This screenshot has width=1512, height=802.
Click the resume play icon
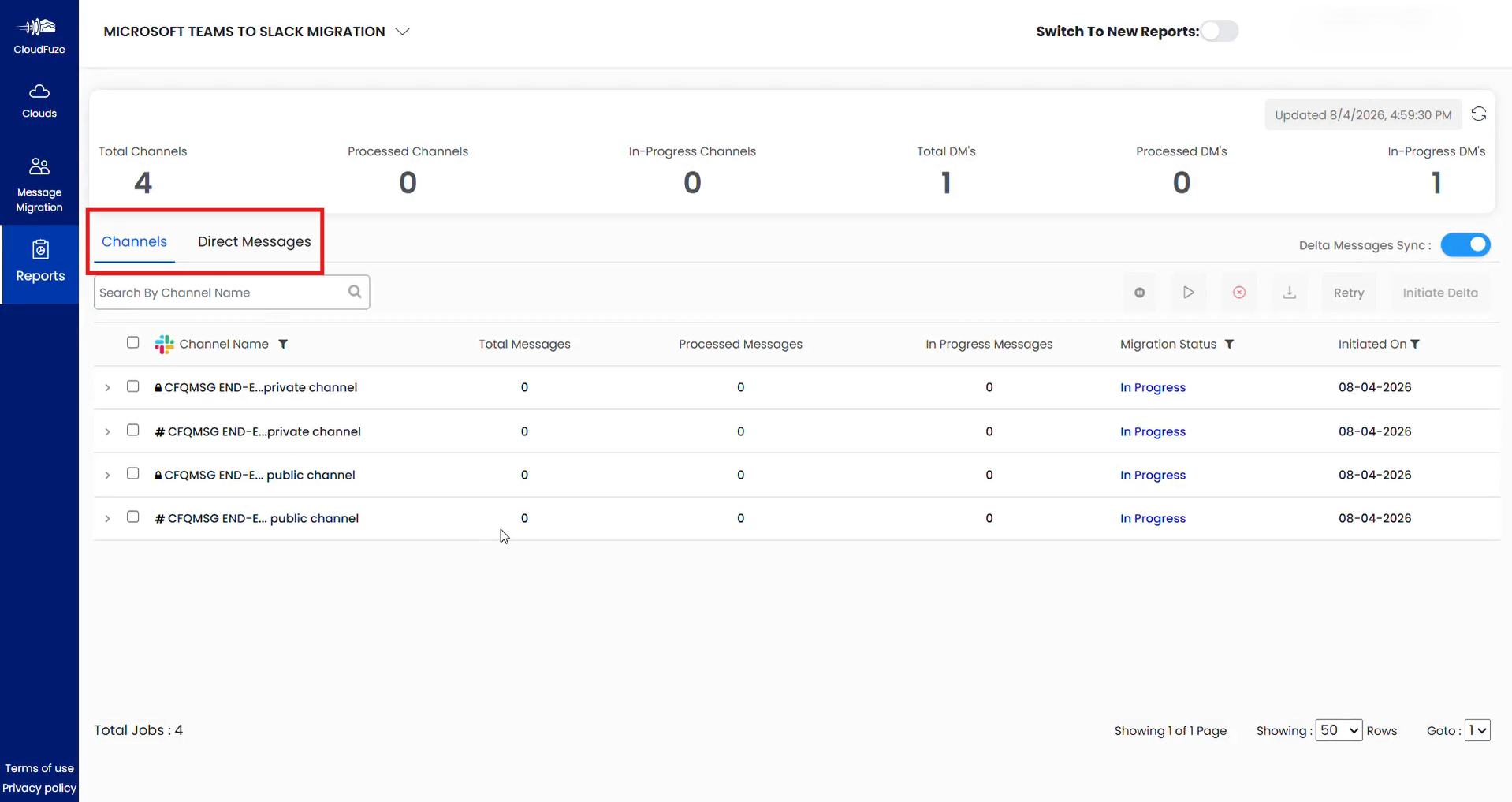tap(1189, 293)
